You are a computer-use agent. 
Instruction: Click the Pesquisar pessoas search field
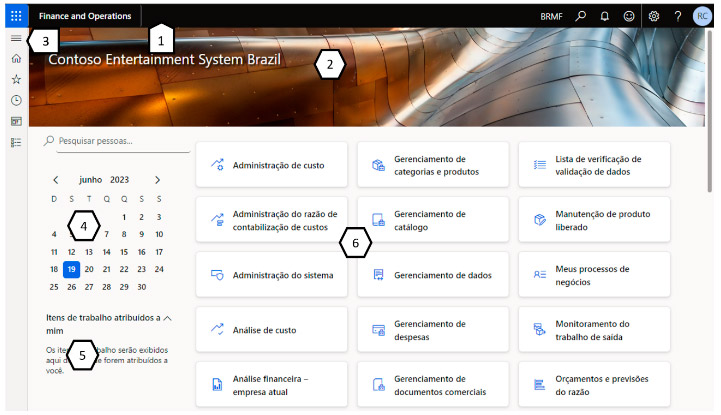pyautogui.click(x=110, y=142)
